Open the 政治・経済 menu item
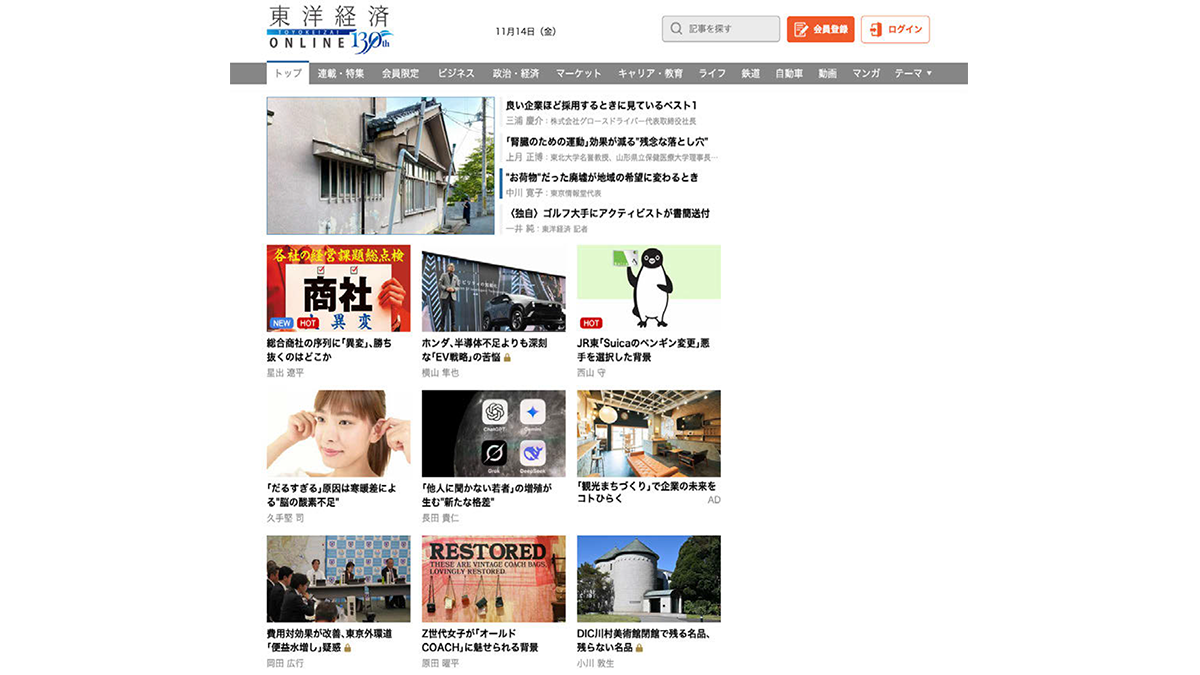Image resolution: width=1200 pixels, height=675 pixels. tap(516, 74)
